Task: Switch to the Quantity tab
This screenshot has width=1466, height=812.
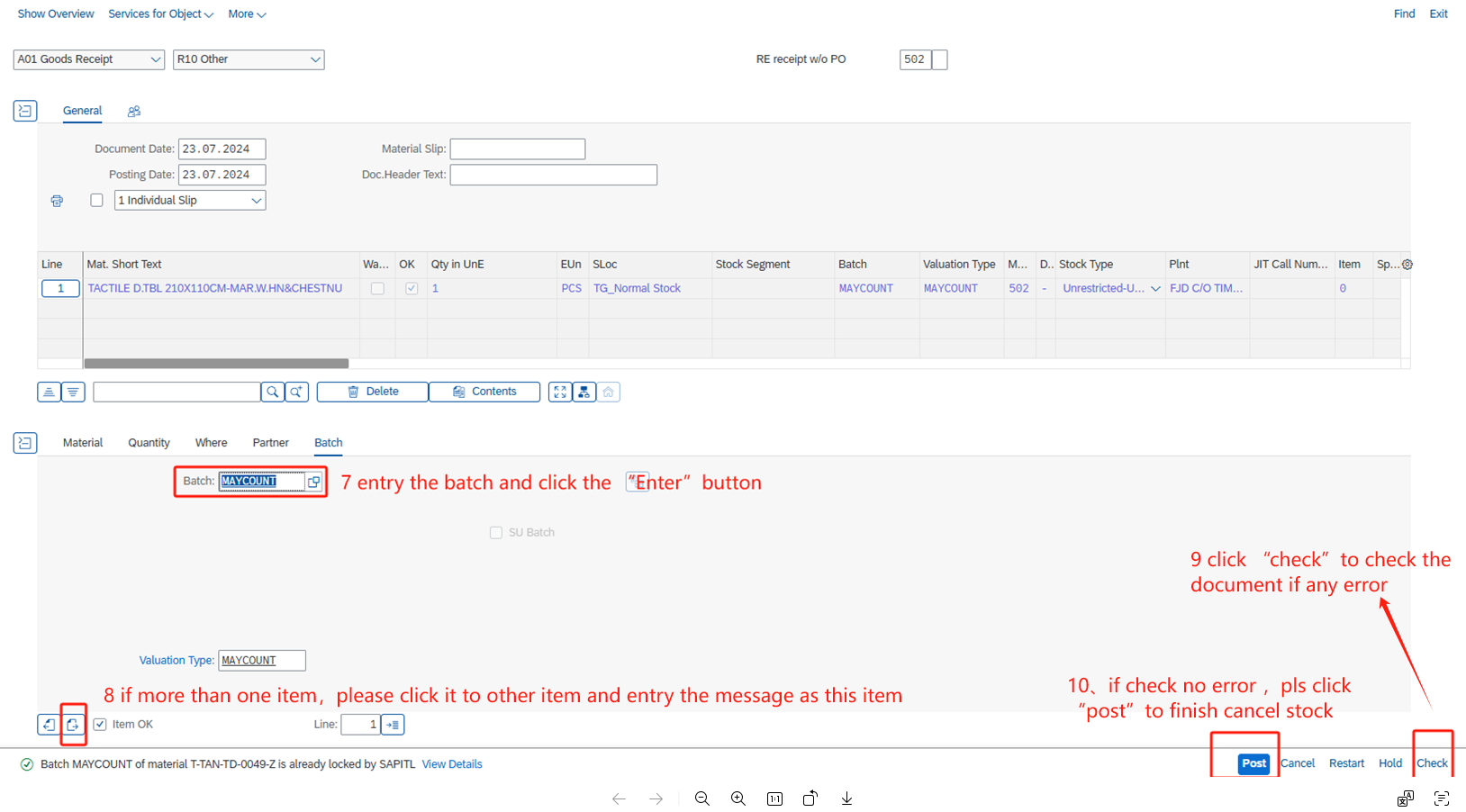Action: [x=149, y=443]
